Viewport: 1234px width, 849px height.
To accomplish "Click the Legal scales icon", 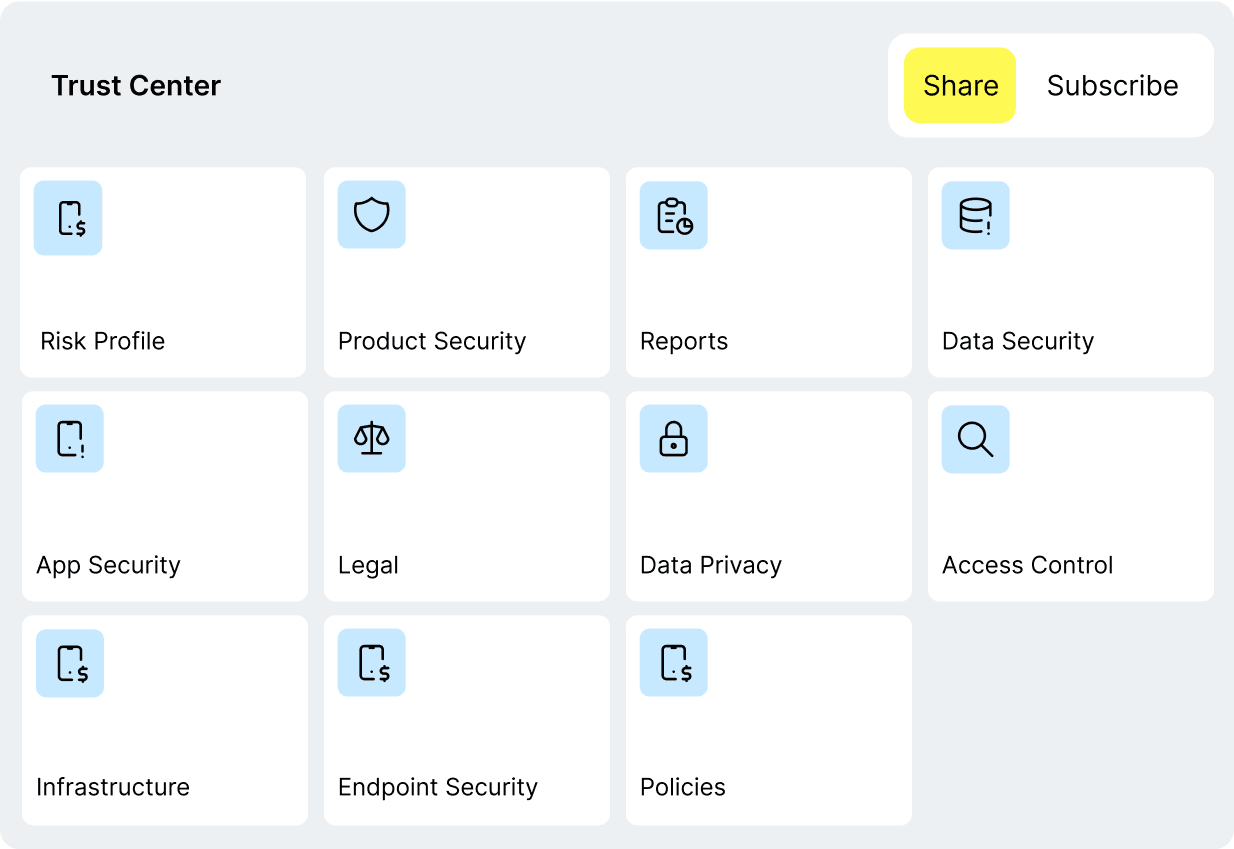I will click(x=371, y=438).
